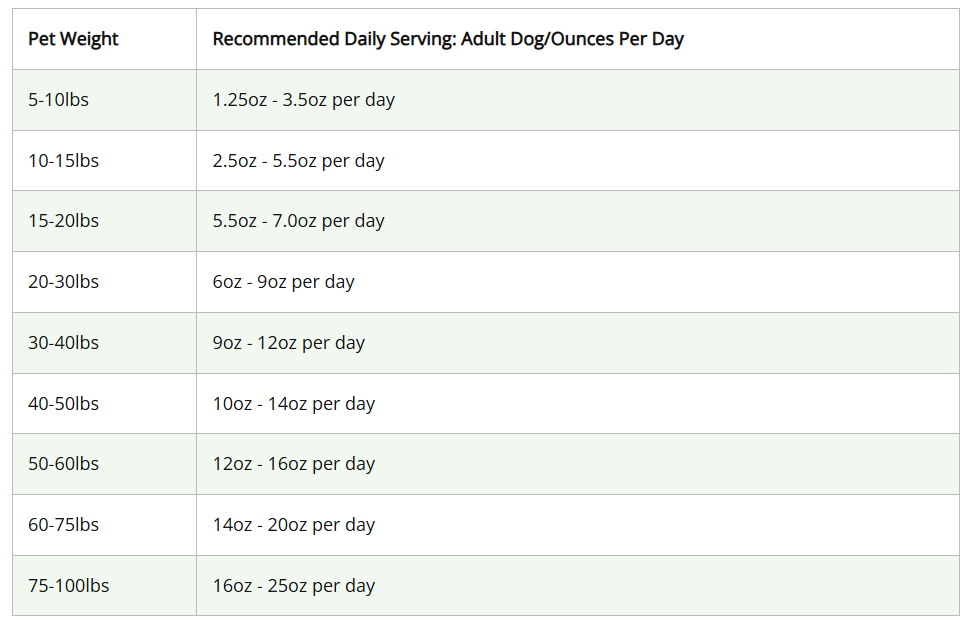Select the 15-20lbs weight cell

63,221
